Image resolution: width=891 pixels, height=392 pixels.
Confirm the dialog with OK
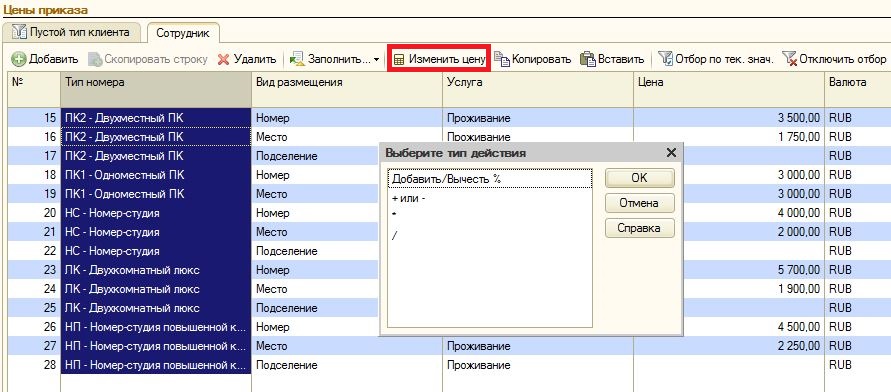[639, 178]
